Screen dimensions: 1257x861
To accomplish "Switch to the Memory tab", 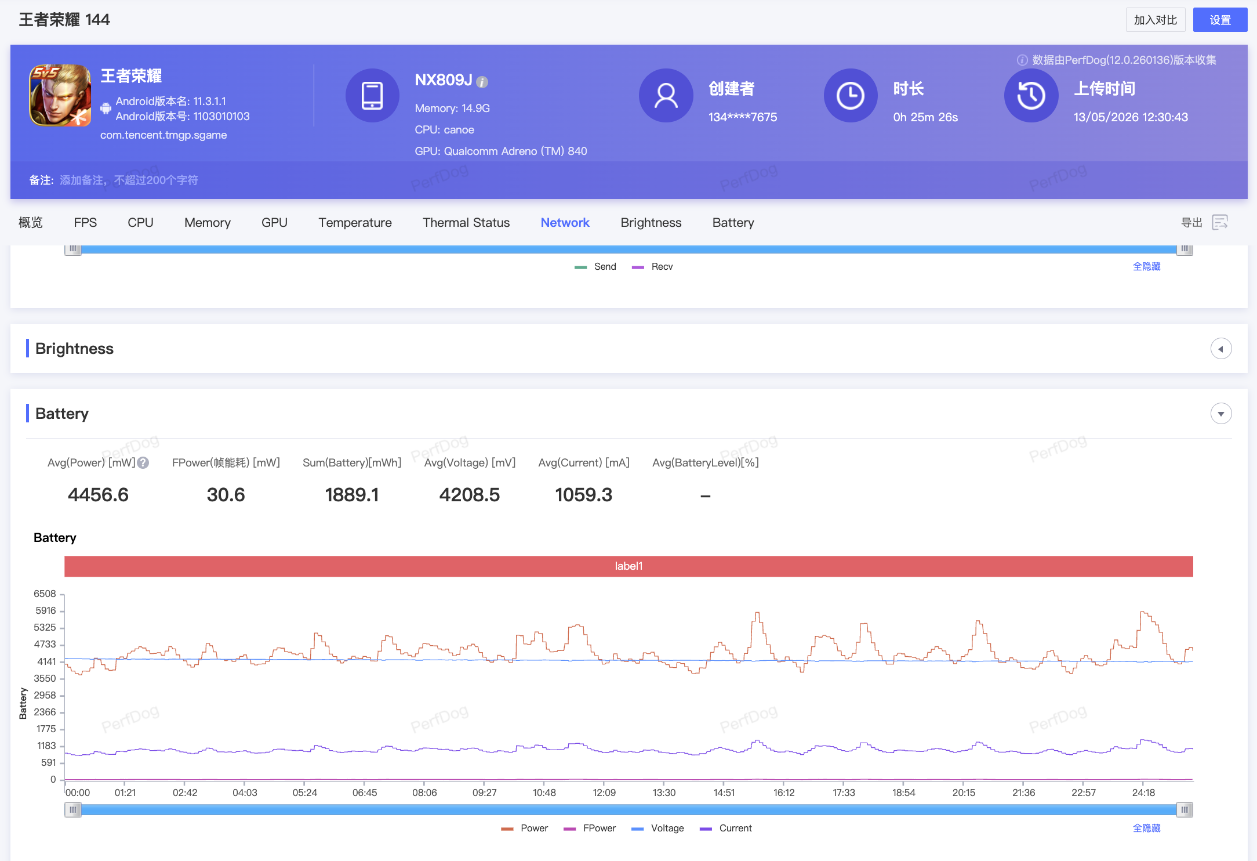I will pos(207,222).
